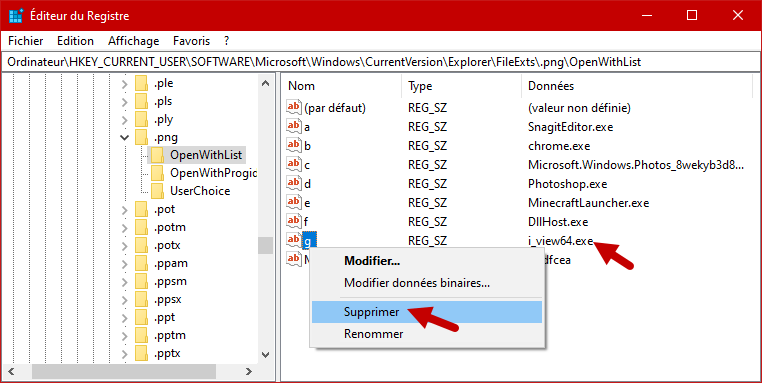
Task: Click the chrome.exe data cell
Action: click(x=559, y=146)
